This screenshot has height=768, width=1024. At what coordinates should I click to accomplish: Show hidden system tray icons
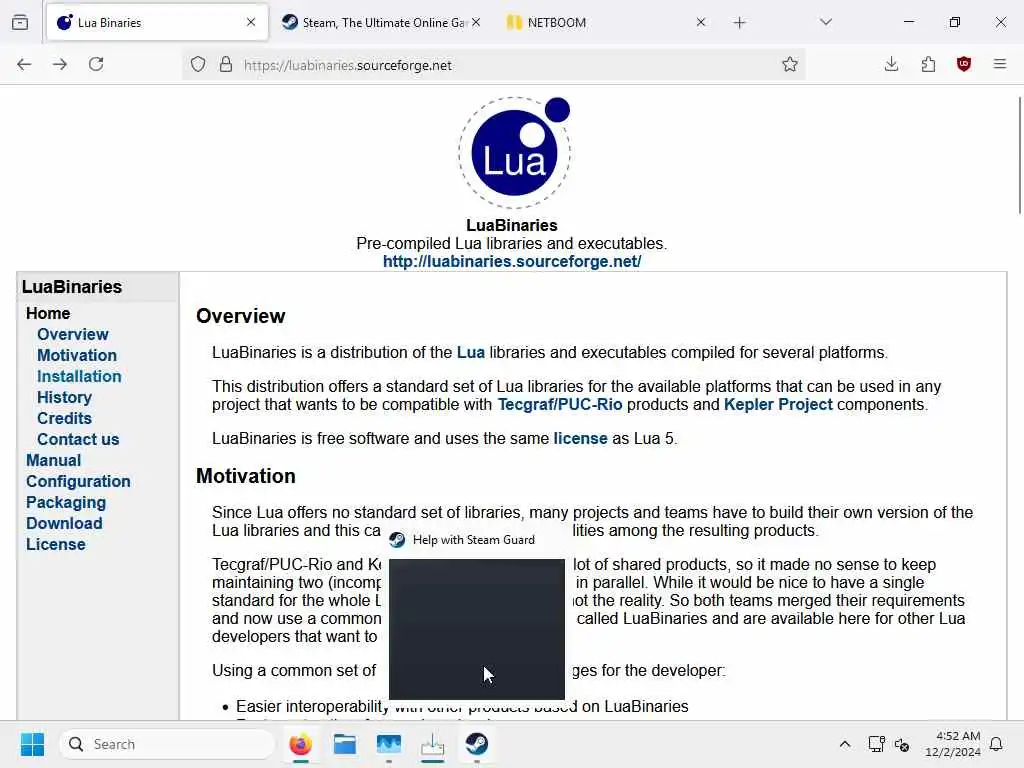[844, 744]
